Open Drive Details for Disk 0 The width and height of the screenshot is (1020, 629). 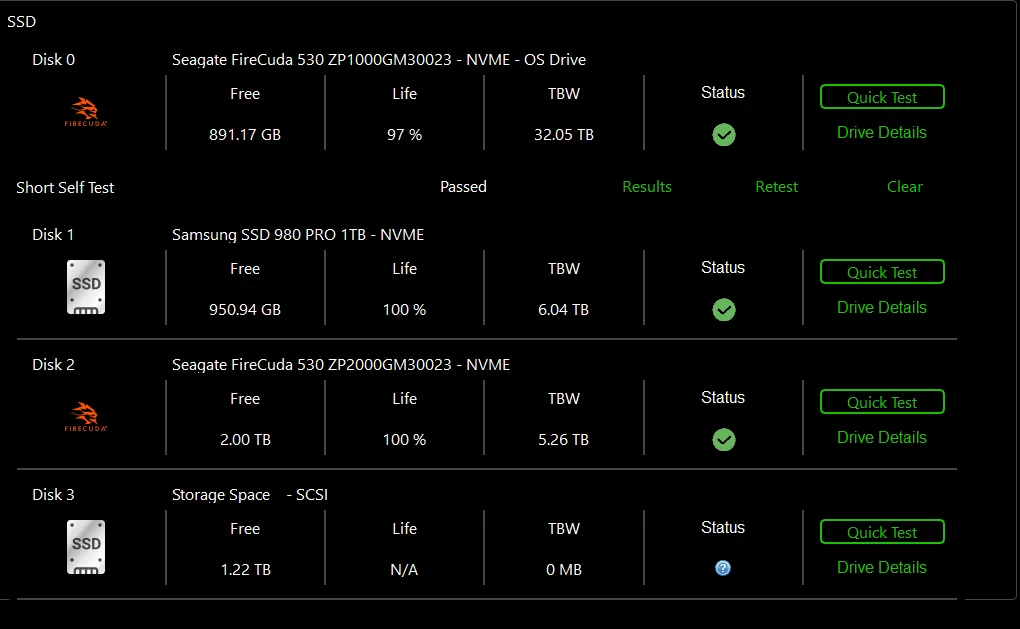coord(881,133)
